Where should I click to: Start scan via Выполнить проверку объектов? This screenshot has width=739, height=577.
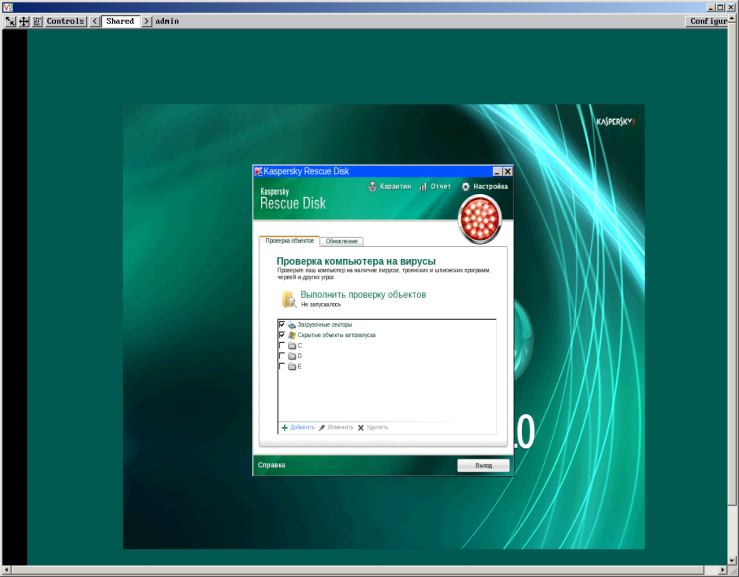pyautogui.click(x=363, y=295)
